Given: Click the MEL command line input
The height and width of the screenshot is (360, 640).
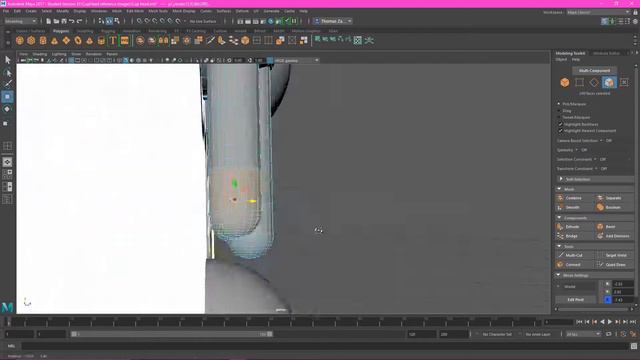Looking at the screenshot, I should pos(325,346).
